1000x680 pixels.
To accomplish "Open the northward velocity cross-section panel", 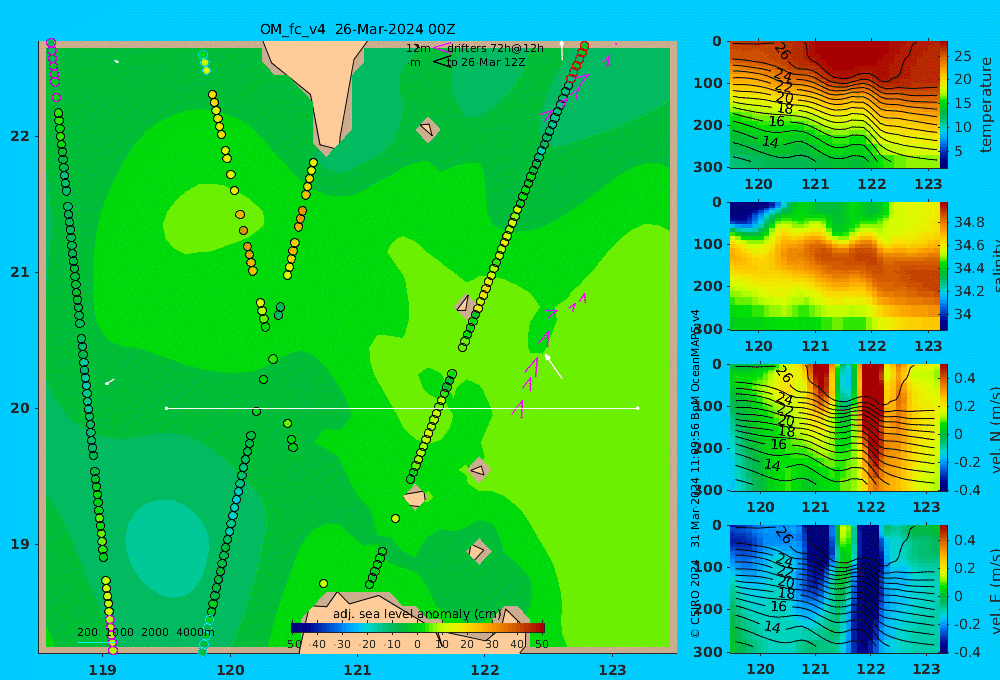I will [x=834, y=427].
